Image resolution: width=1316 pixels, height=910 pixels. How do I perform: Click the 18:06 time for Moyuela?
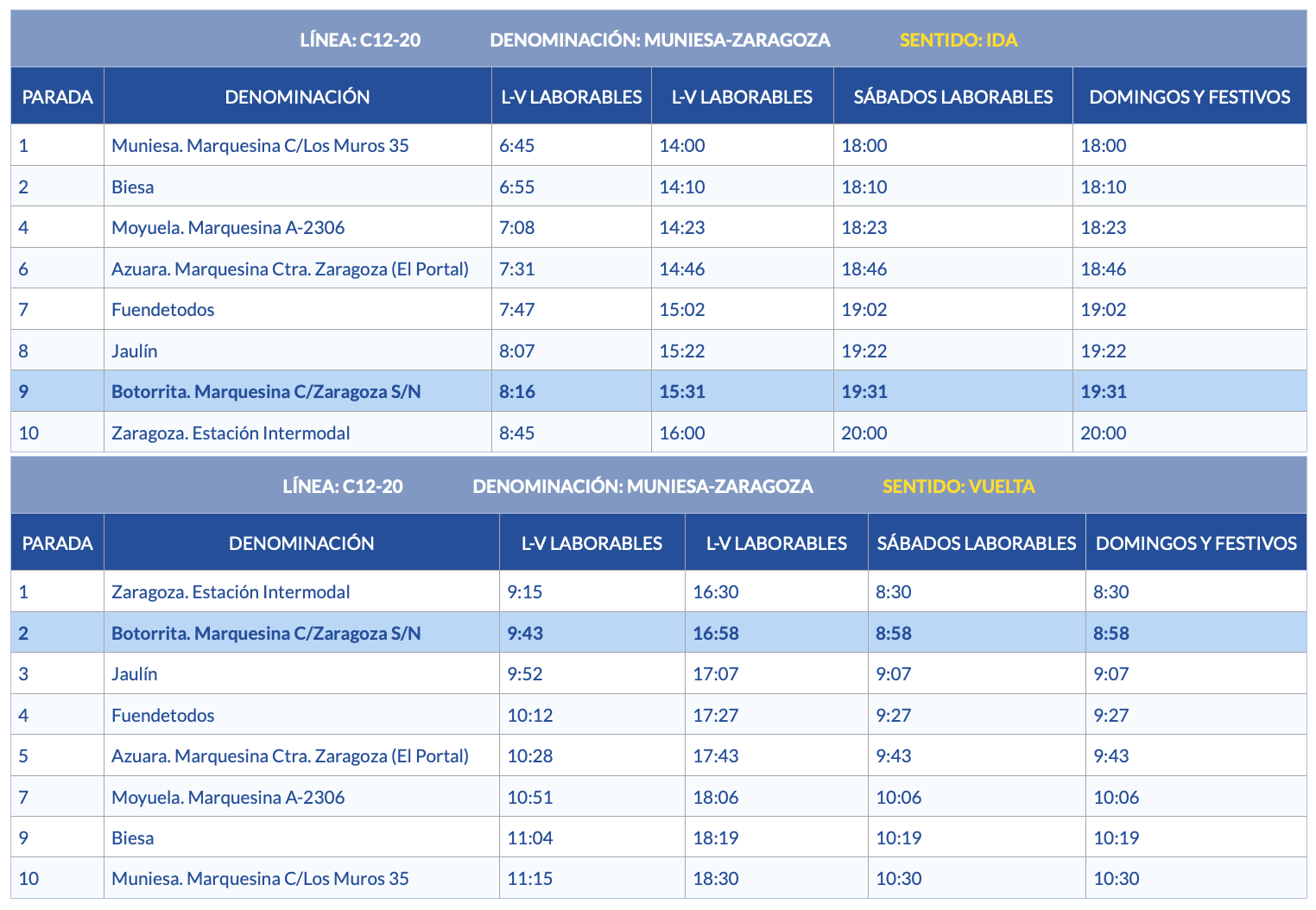click(x=716, y=797)
